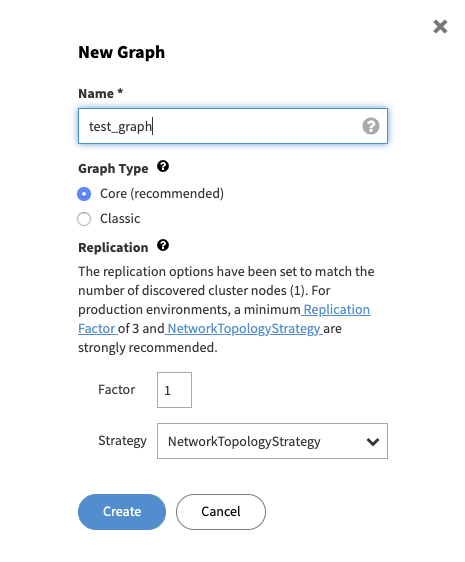This screenshot has width=465, height=562.
Task: Click into the replication Factor box
Action: pyautogui.click(x=174, y=390)
